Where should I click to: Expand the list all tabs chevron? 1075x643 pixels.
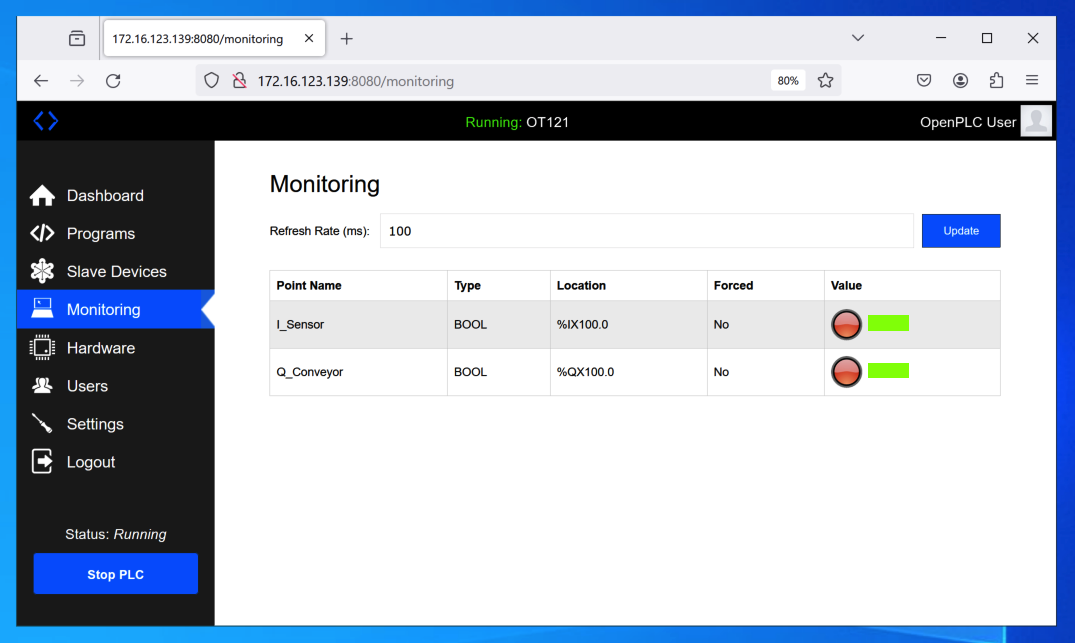[858, 38]
